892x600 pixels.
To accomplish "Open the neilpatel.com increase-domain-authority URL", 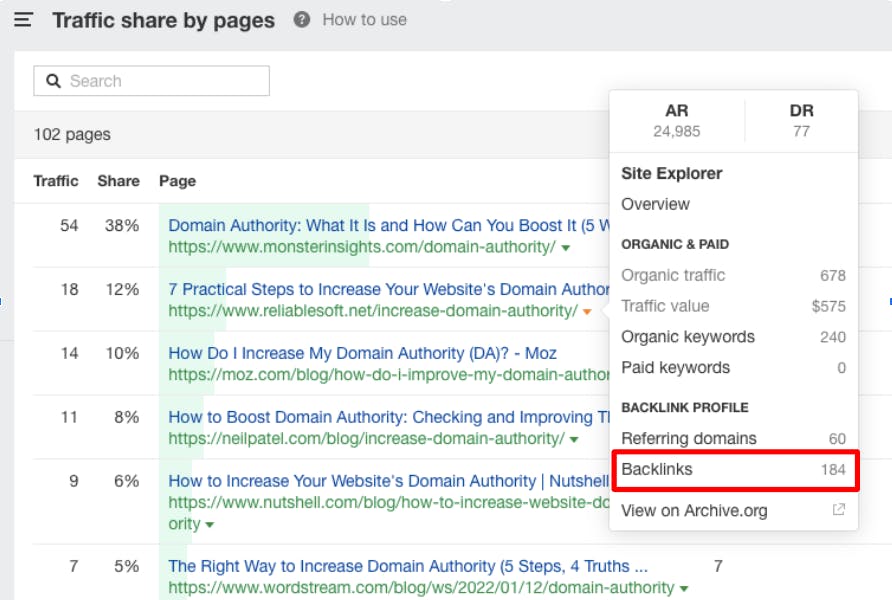I will coord(366,438).
